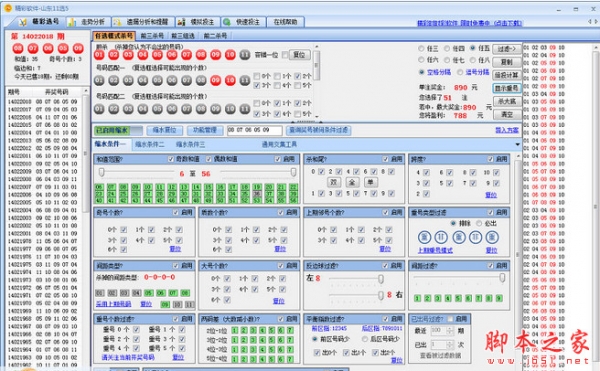This screenshot has width=600, height=371.
Task: Select the 任三 radio button
Action: pyautogui.click(x=421, y=49)
